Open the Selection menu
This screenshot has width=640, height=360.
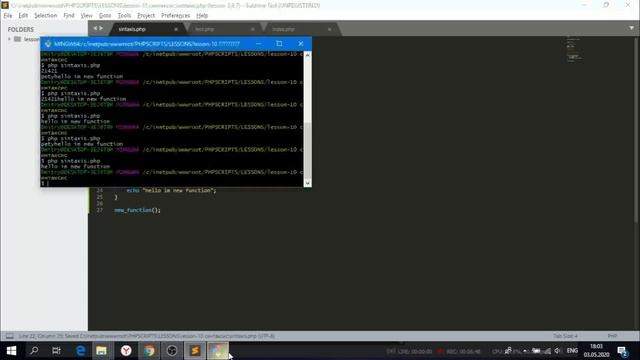(x=45, y=16)
